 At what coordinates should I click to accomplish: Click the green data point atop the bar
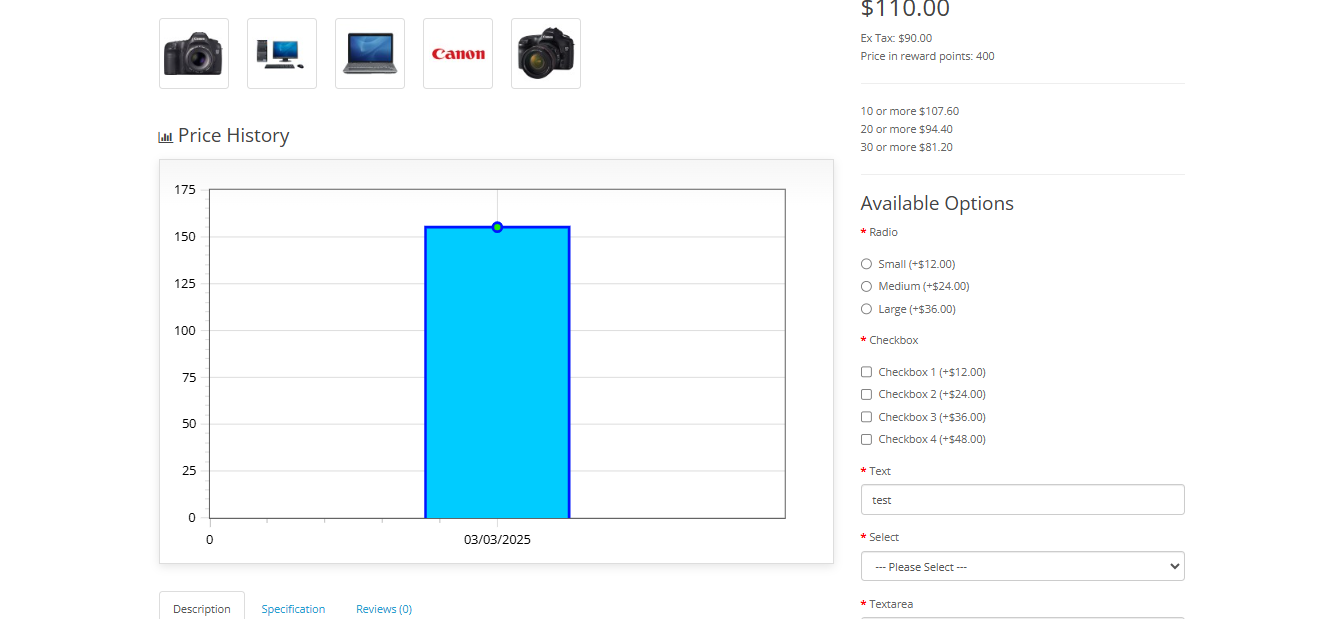click(x=497, y=227)
